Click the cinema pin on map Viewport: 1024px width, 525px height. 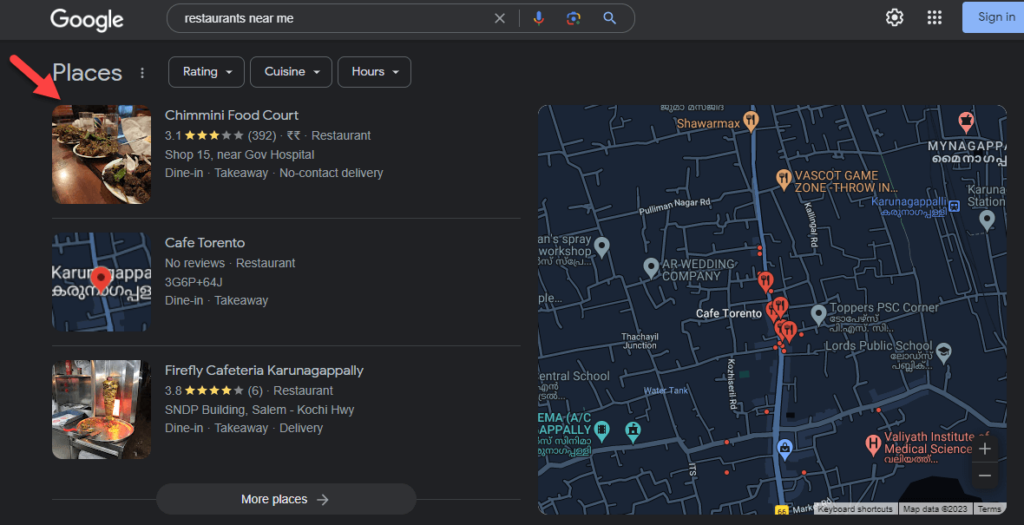coord(601,430)
